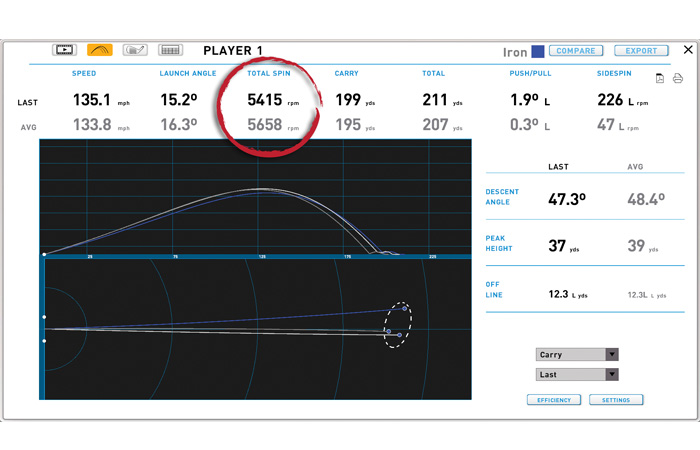Click the landing point in the dispersion ellipse
700x450 pixels.
click(x=388, y=331)
